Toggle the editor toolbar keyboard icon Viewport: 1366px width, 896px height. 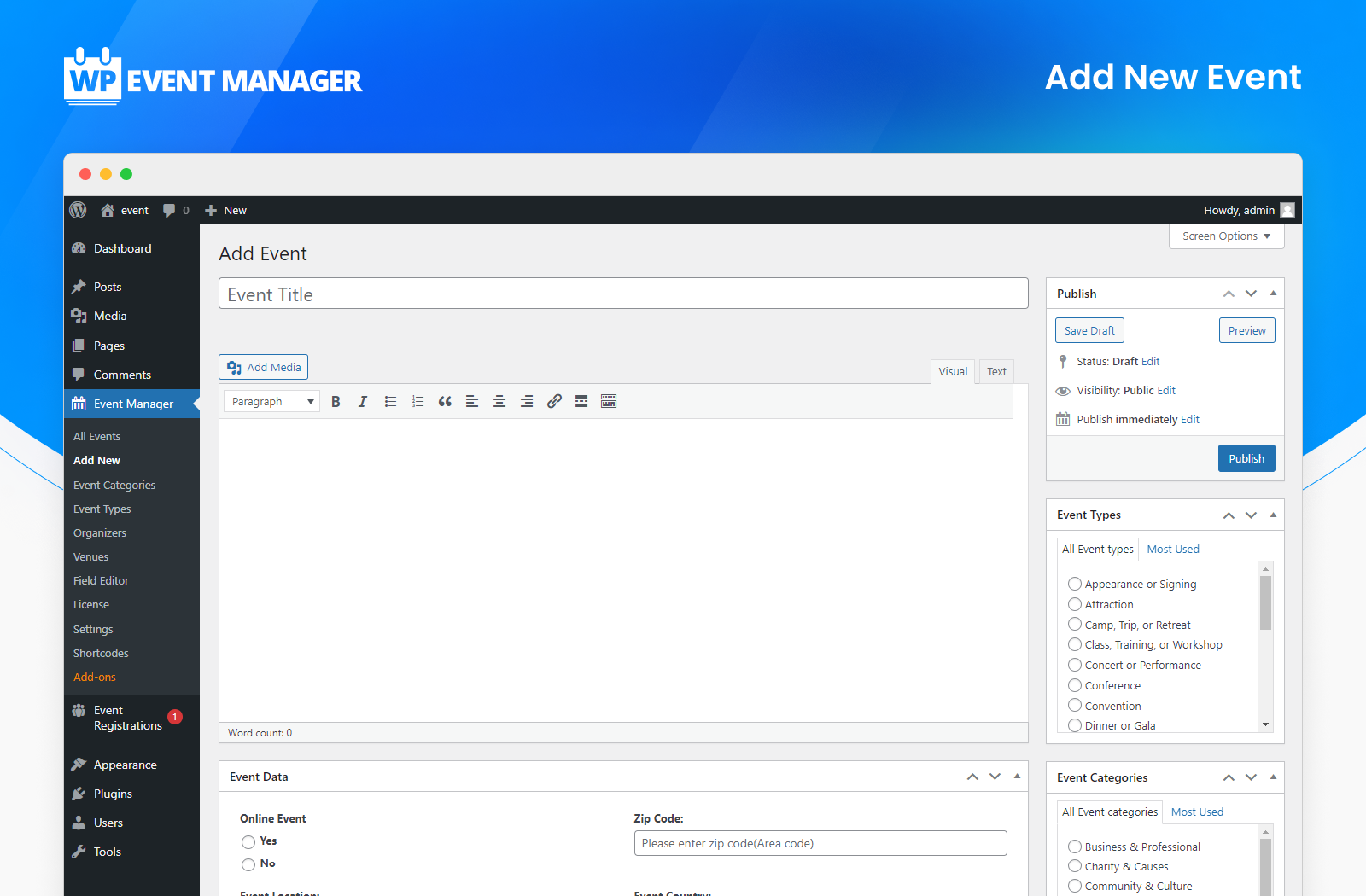[x=609, y=401]
